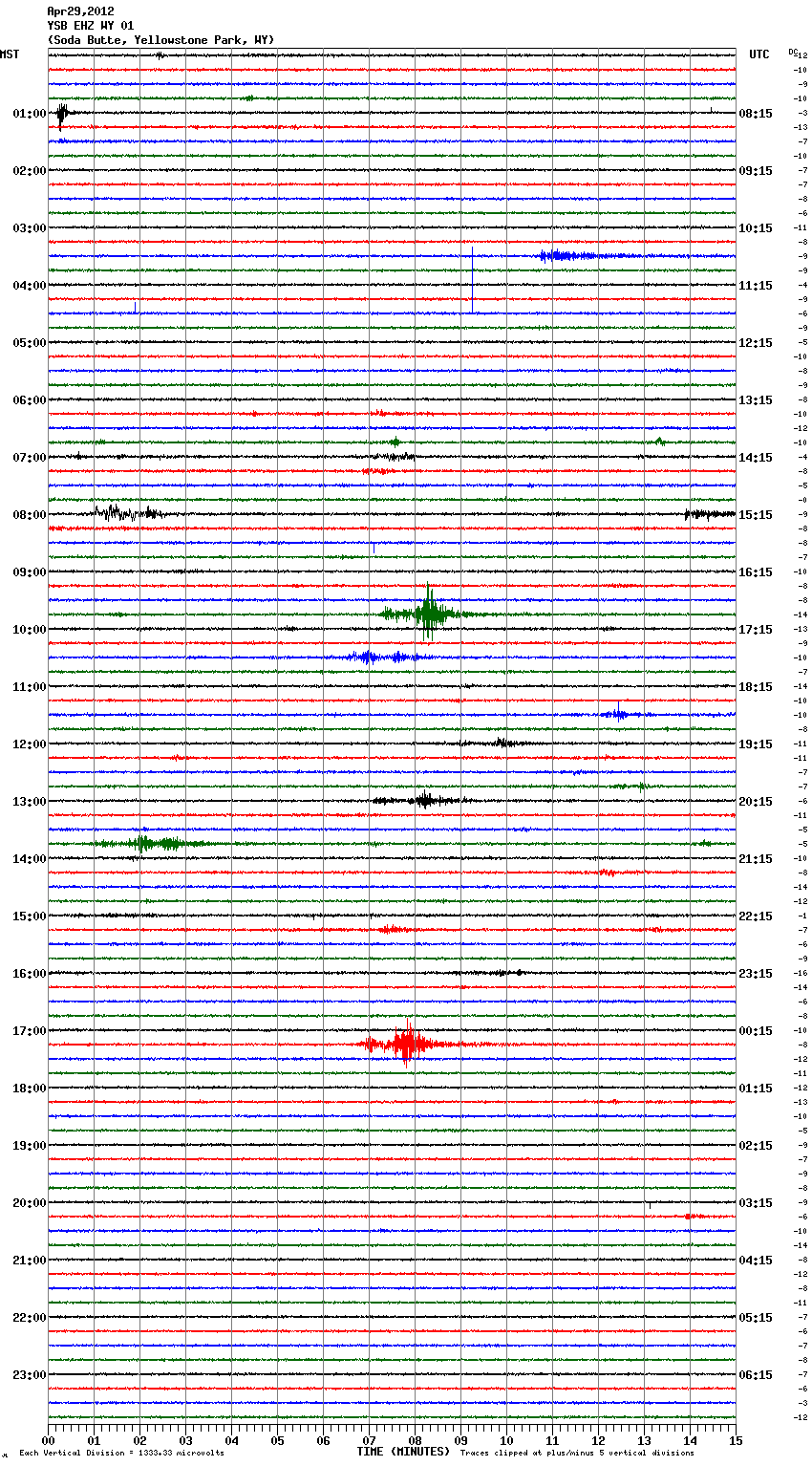Click the 06:15 UTC time label

point(756,1375)
